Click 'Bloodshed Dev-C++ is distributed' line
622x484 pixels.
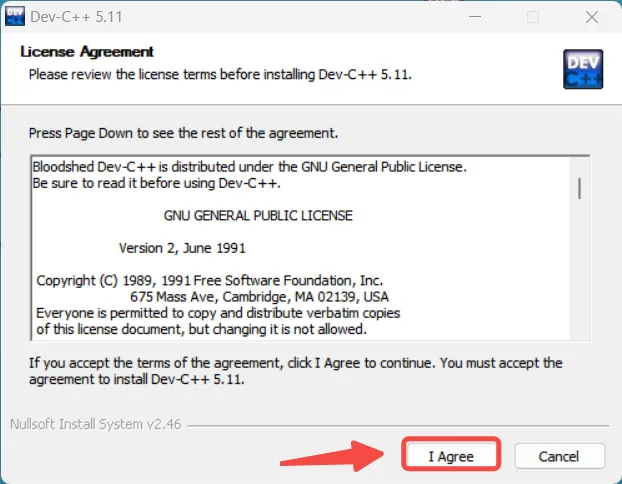250,167
